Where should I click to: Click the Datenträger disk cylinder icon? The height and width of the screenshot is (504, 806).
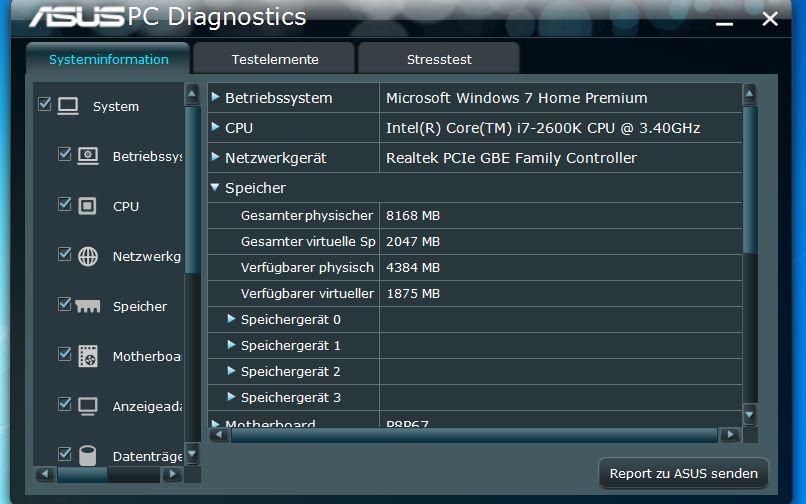pyautogui.click(x=87, y=456)
